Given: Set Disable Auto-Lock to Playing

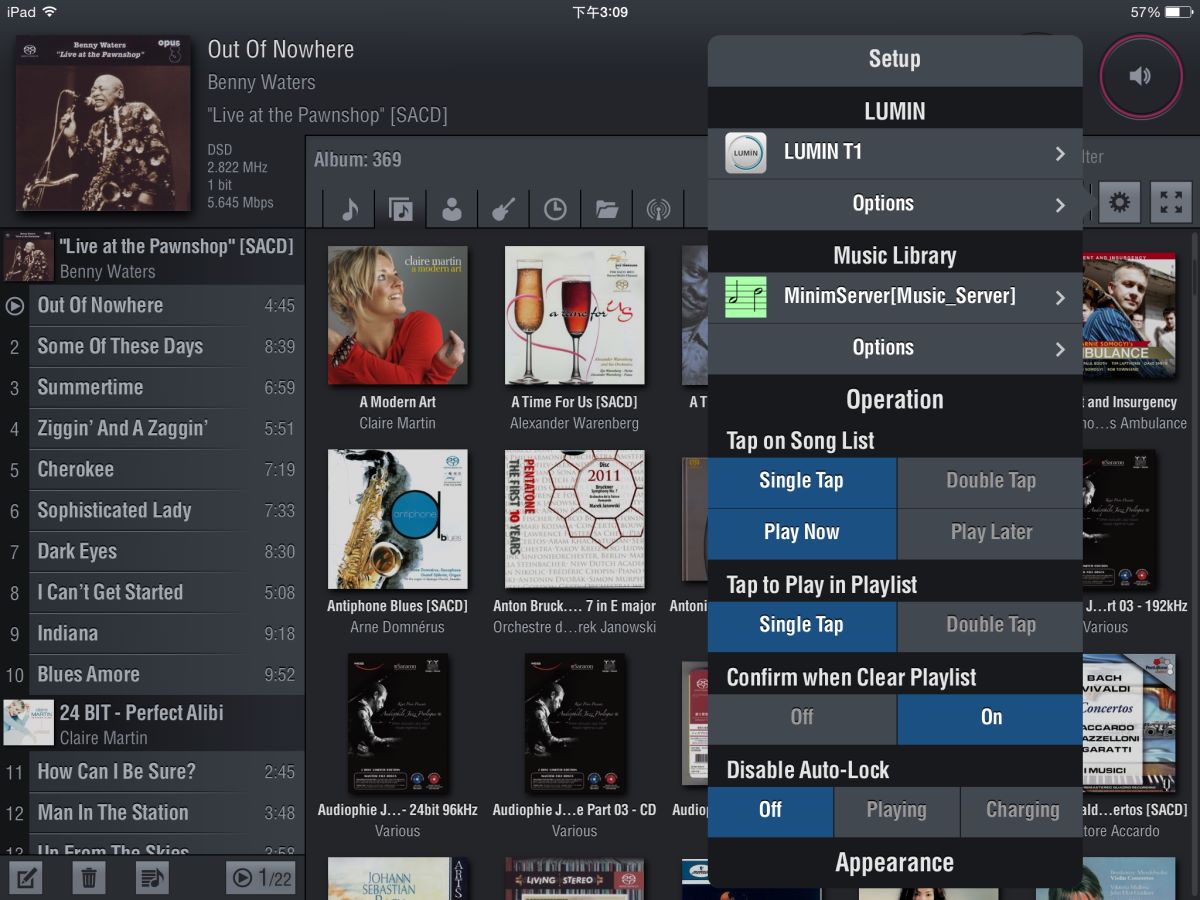Looking at the screenshot, I should click(896, 811).
